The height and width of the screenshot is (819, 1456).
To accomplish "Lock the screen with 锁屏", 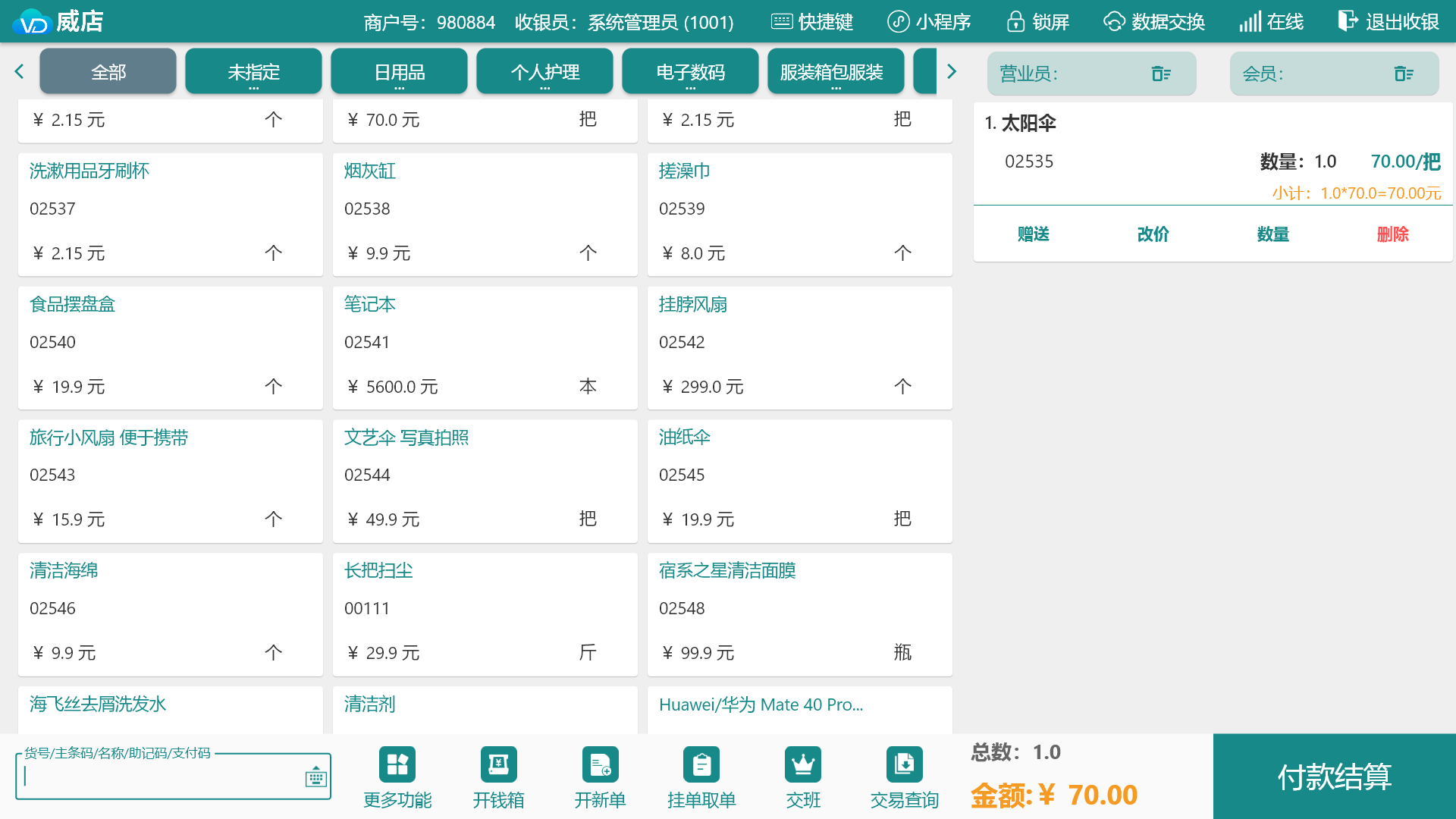I will (x=1037, y=22).
